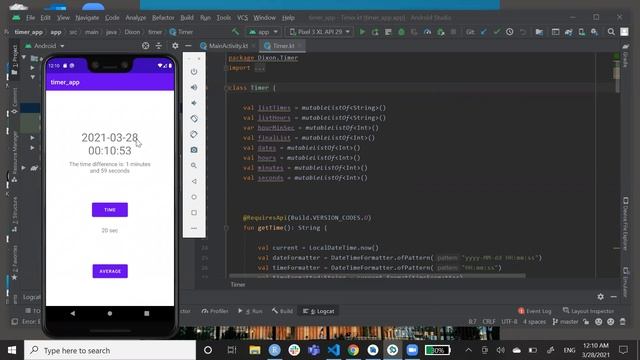This screenshot has width=640, height=360.
Task: Open the Android project view dropdown
Action: (x=44, y=46)
